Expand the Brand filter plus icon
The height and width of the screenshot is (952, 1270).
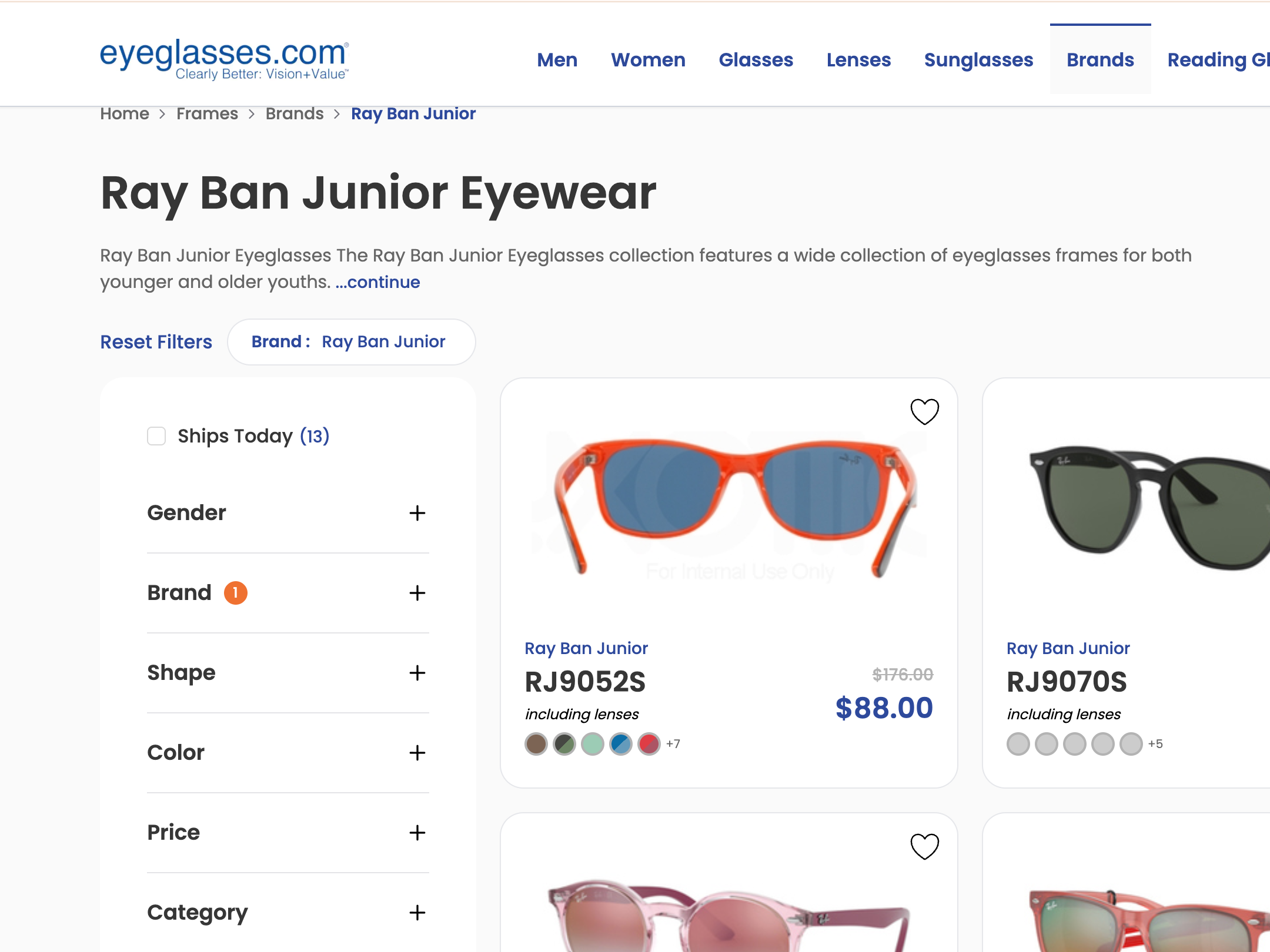pyautogui.click(x=417, y=593)
